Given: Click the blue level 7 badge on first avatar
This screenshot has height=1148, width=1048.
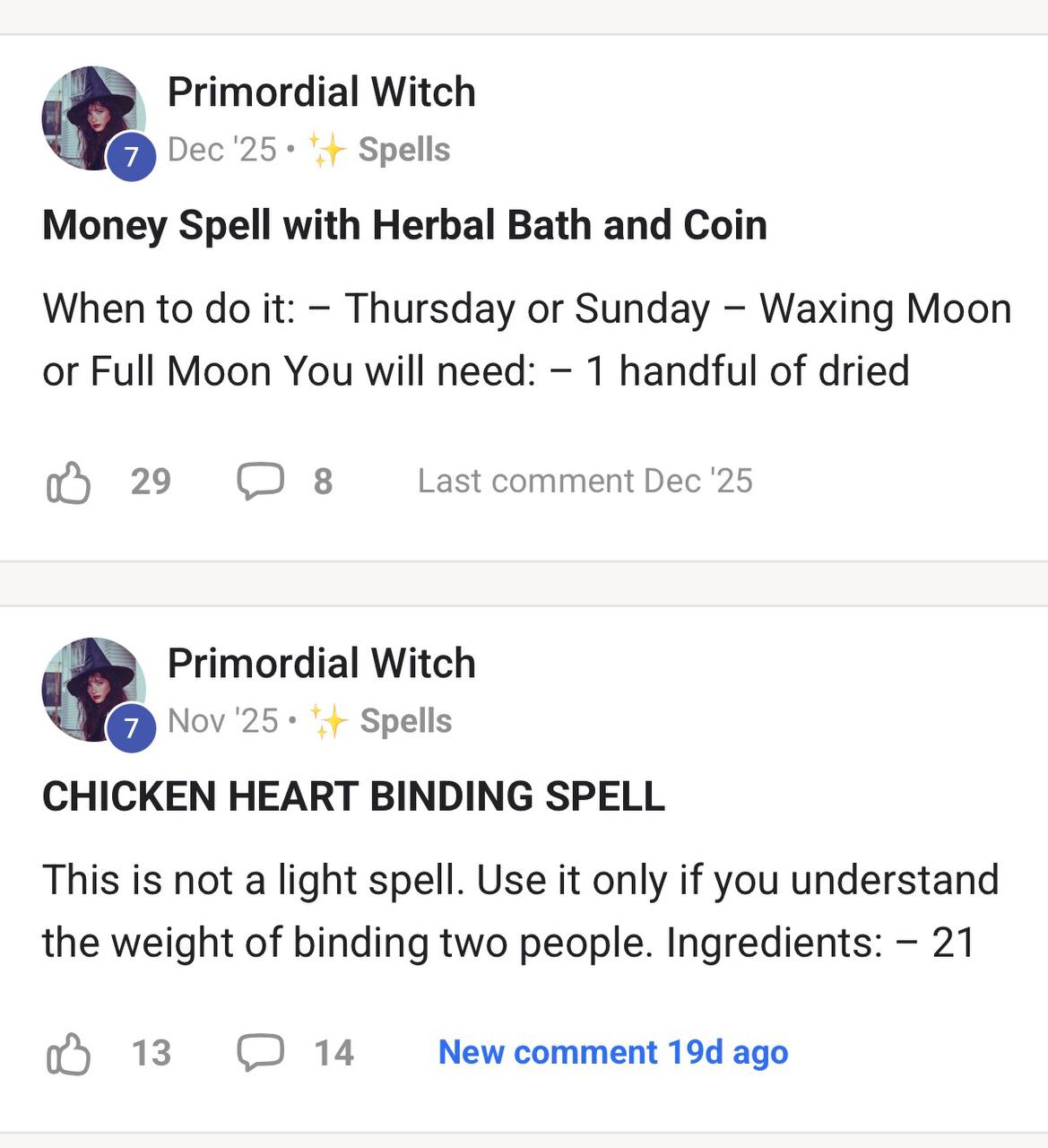Looking at the screenshot, I should click(x=131, y=152).
